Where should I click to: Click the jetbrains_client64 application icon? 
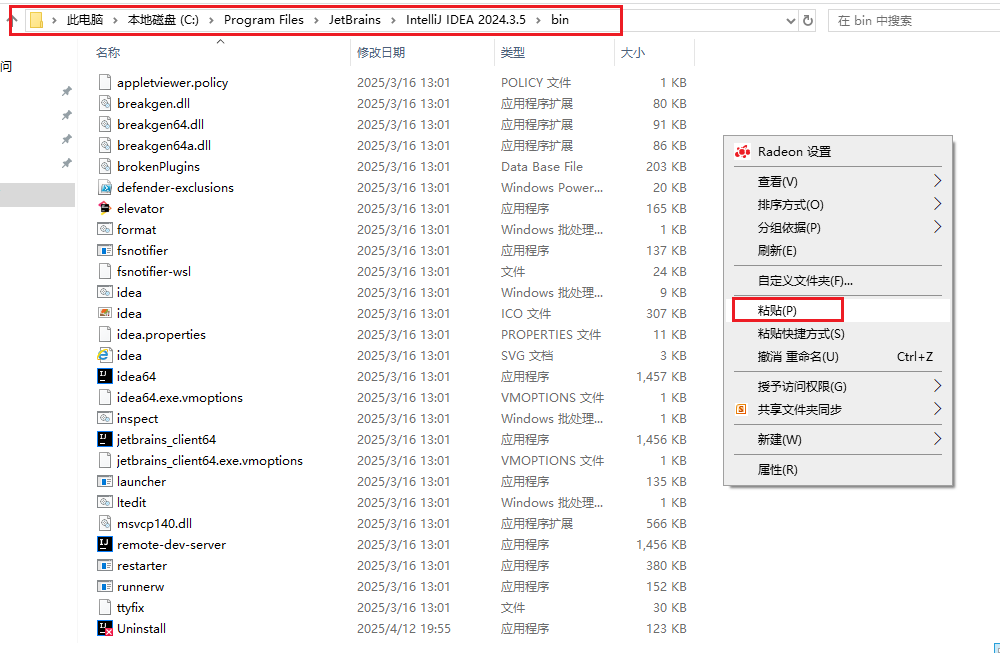(105, 439)
